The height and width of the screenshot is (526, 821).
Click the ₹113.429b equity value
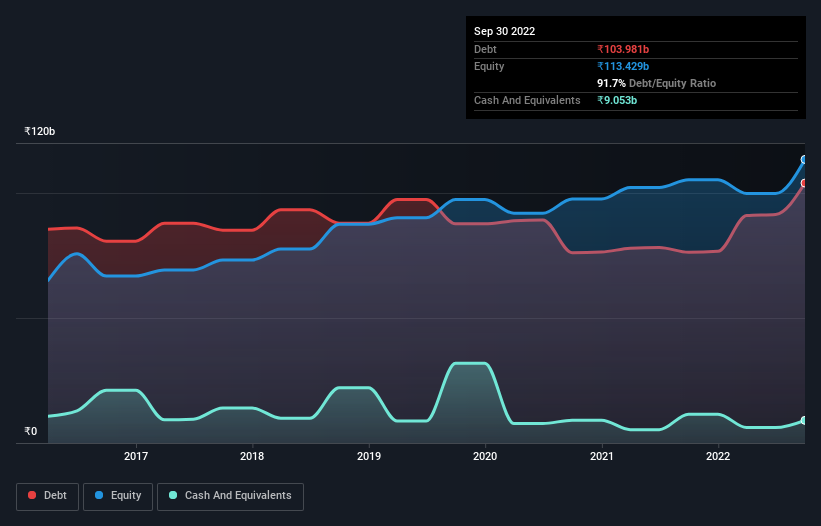click(623, 66)
